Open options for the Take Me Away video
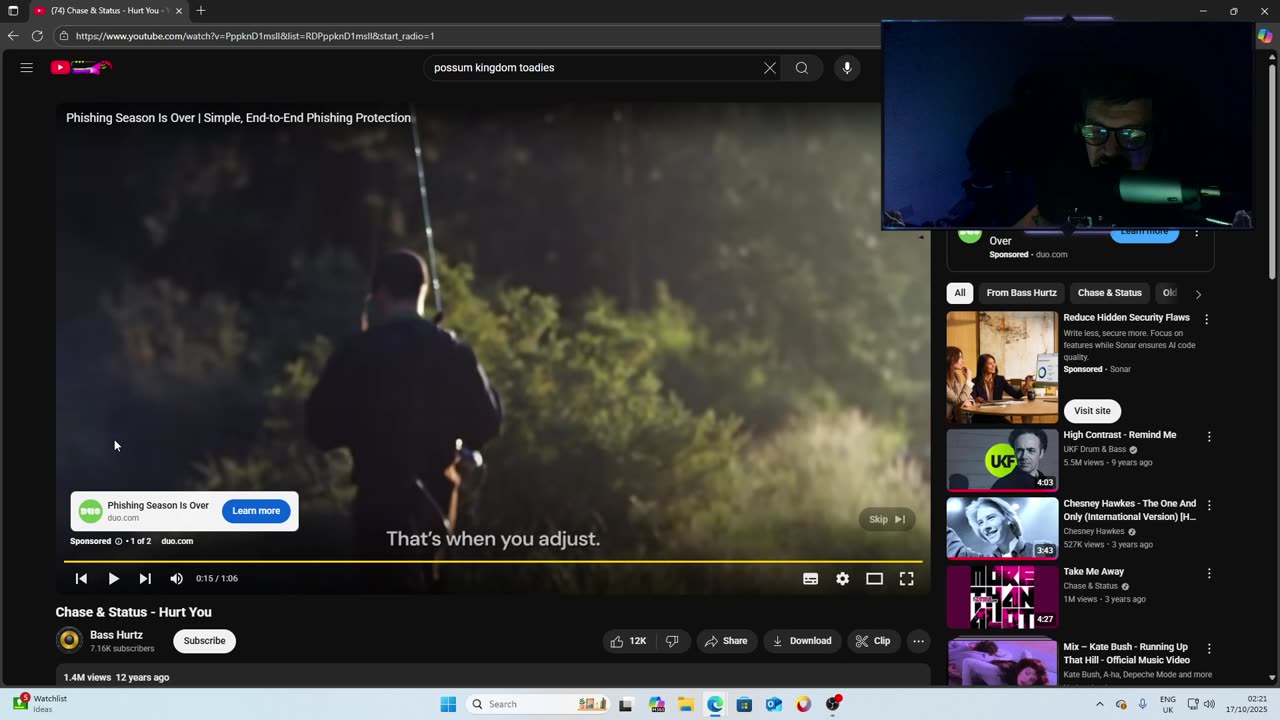This screenshot has width=1280, height=720. (1209, 573)
